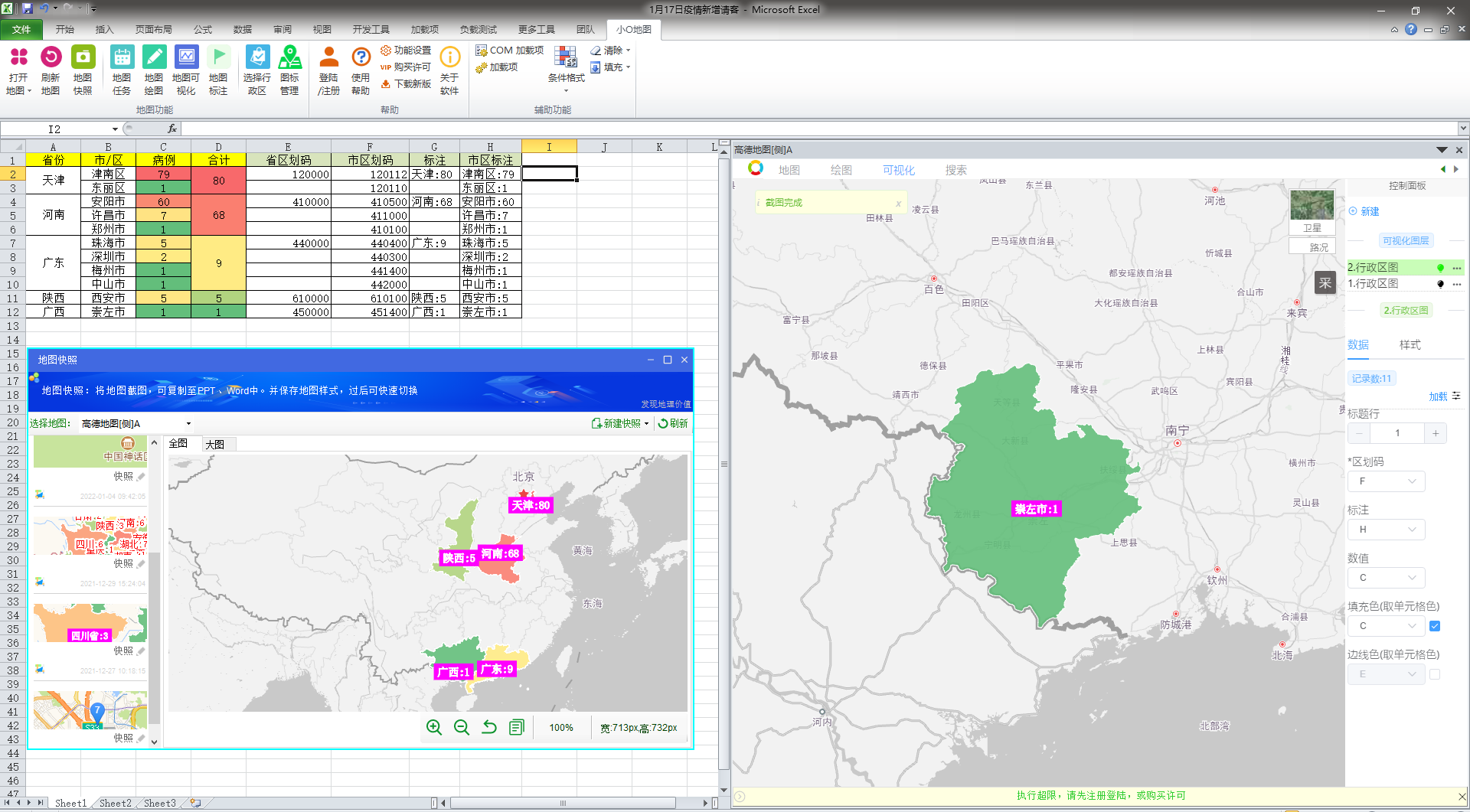This screenshot has width=1470, height=812.
Task: Open 加载项 (Add-ins) gear item in ribbon
Action: coord(497,67)
